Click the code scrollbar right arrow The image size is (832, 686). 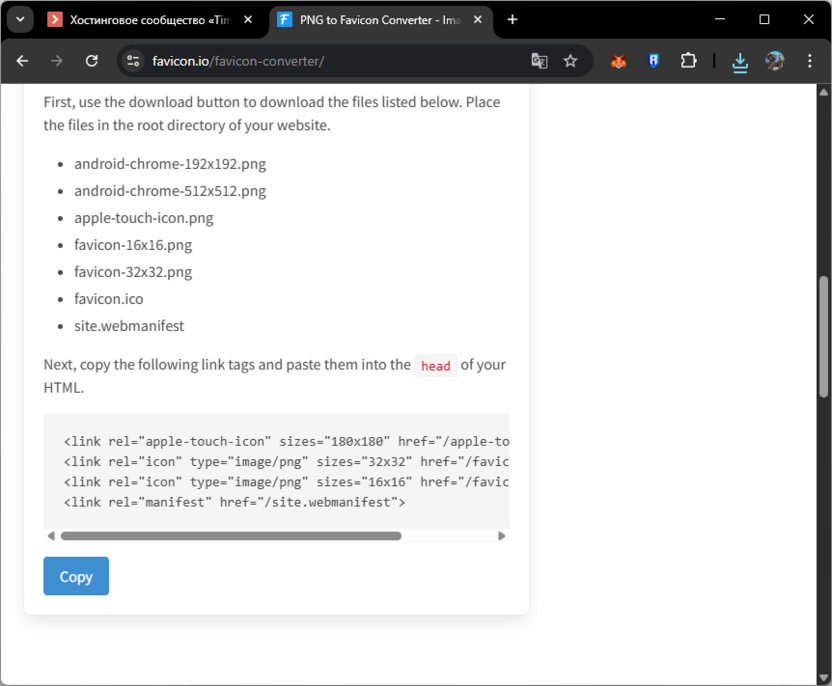click(x=501, y=536)
